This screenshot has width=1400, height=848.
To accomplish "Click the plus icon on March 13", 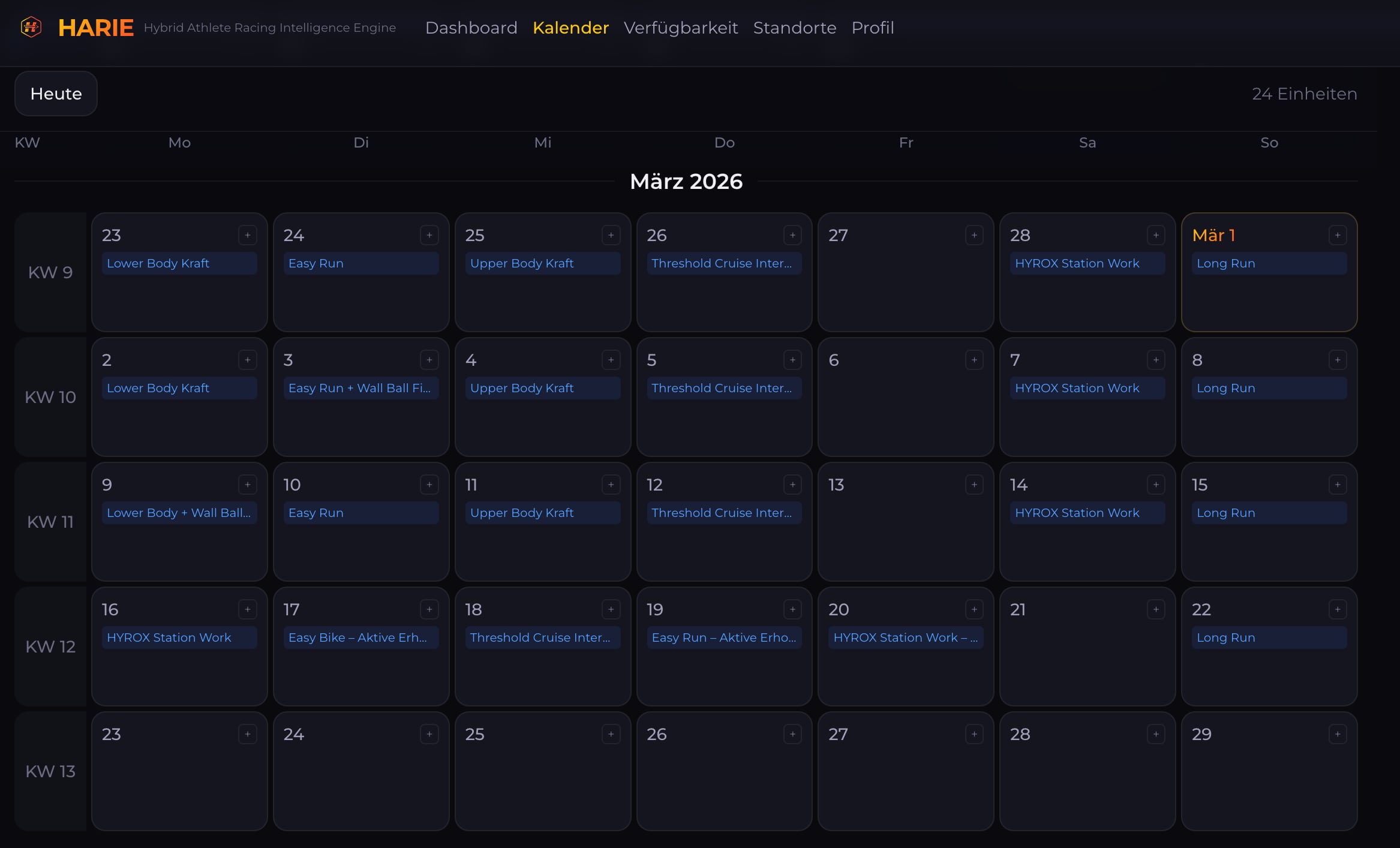I will coord(974,485).
